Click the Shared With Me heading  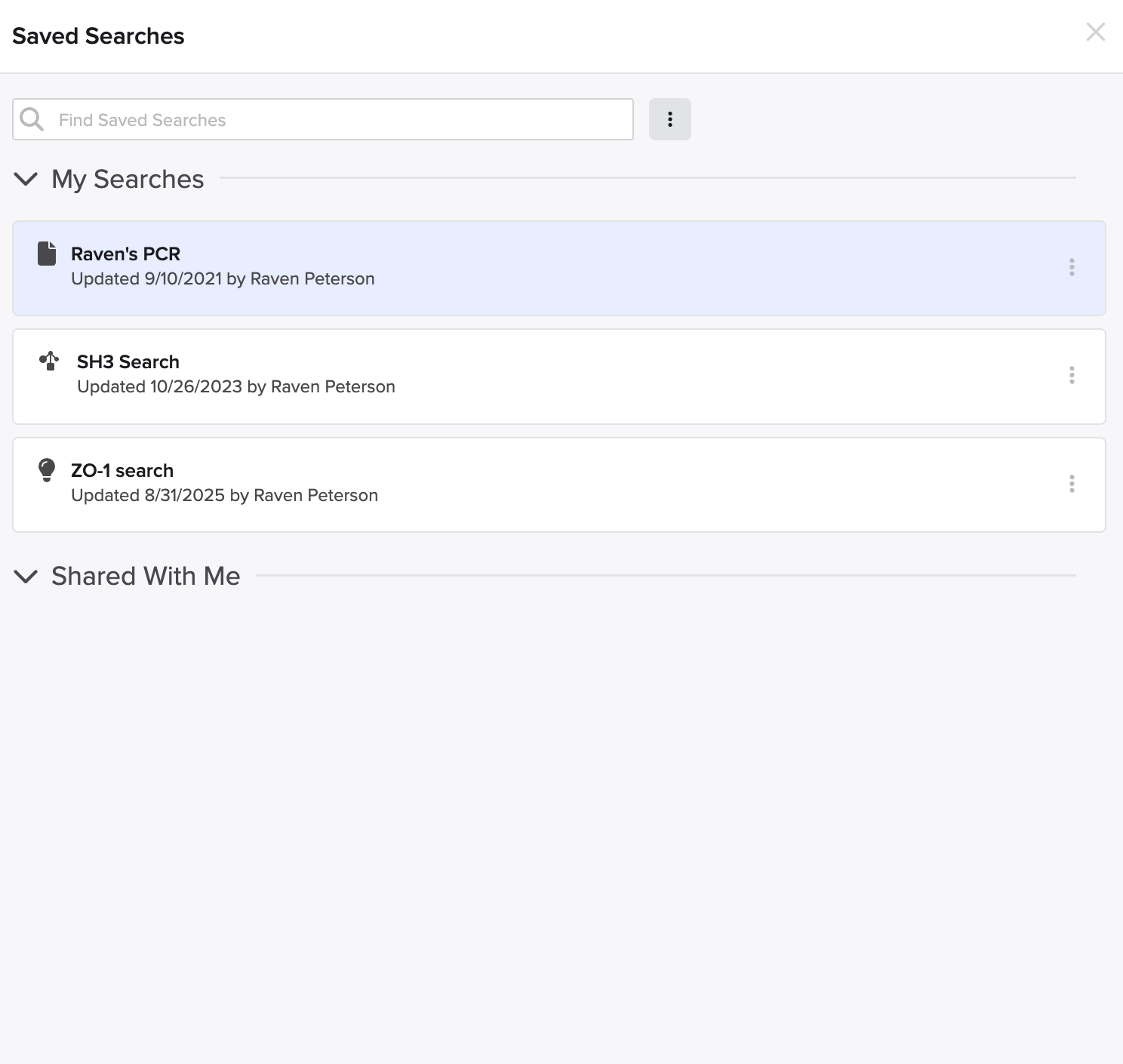[146, 577]
